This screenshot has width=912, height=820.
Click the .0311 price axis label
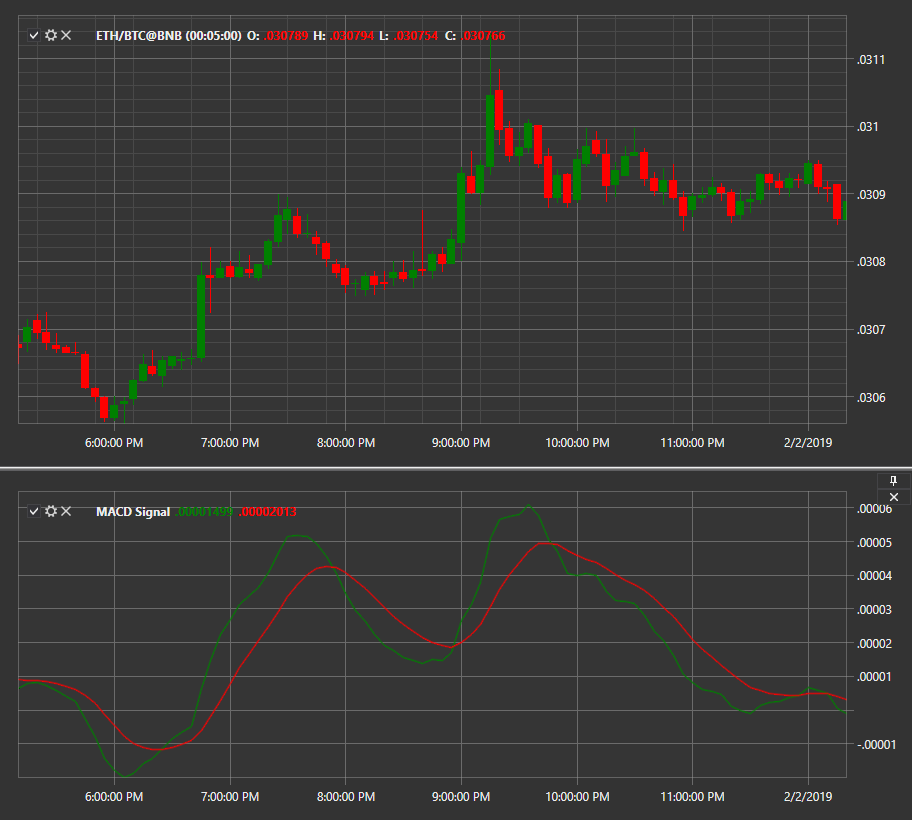871,59
